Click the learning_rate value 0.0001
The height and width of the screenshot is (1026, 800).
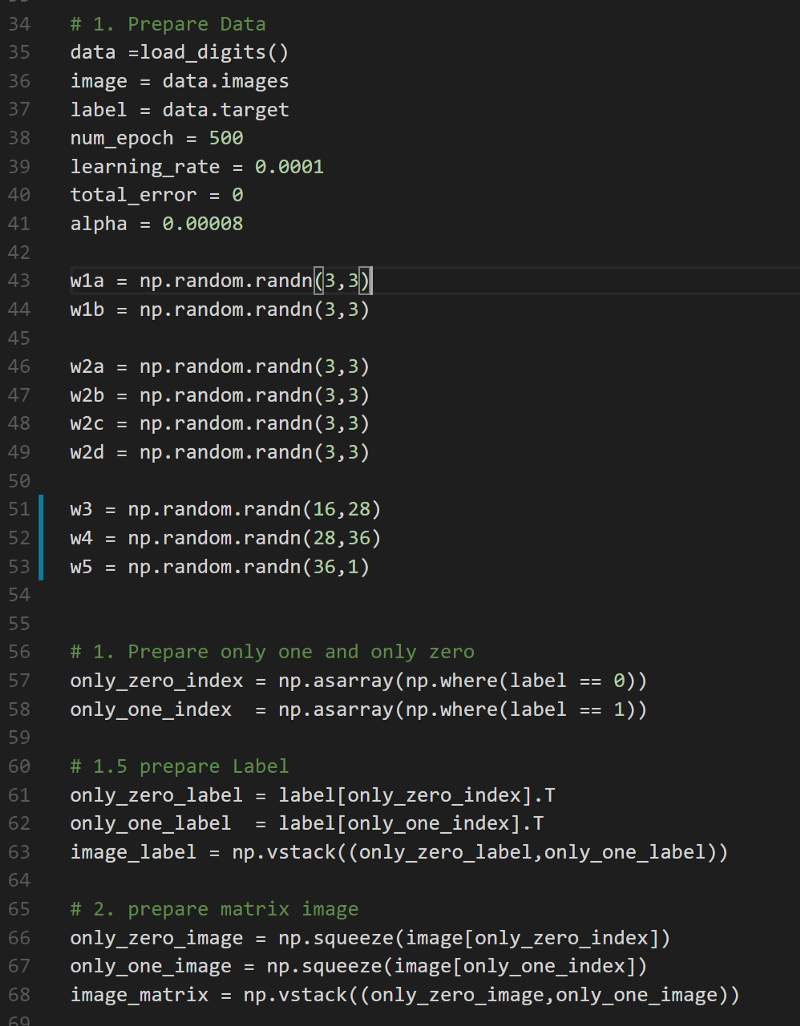click(289, 166)
